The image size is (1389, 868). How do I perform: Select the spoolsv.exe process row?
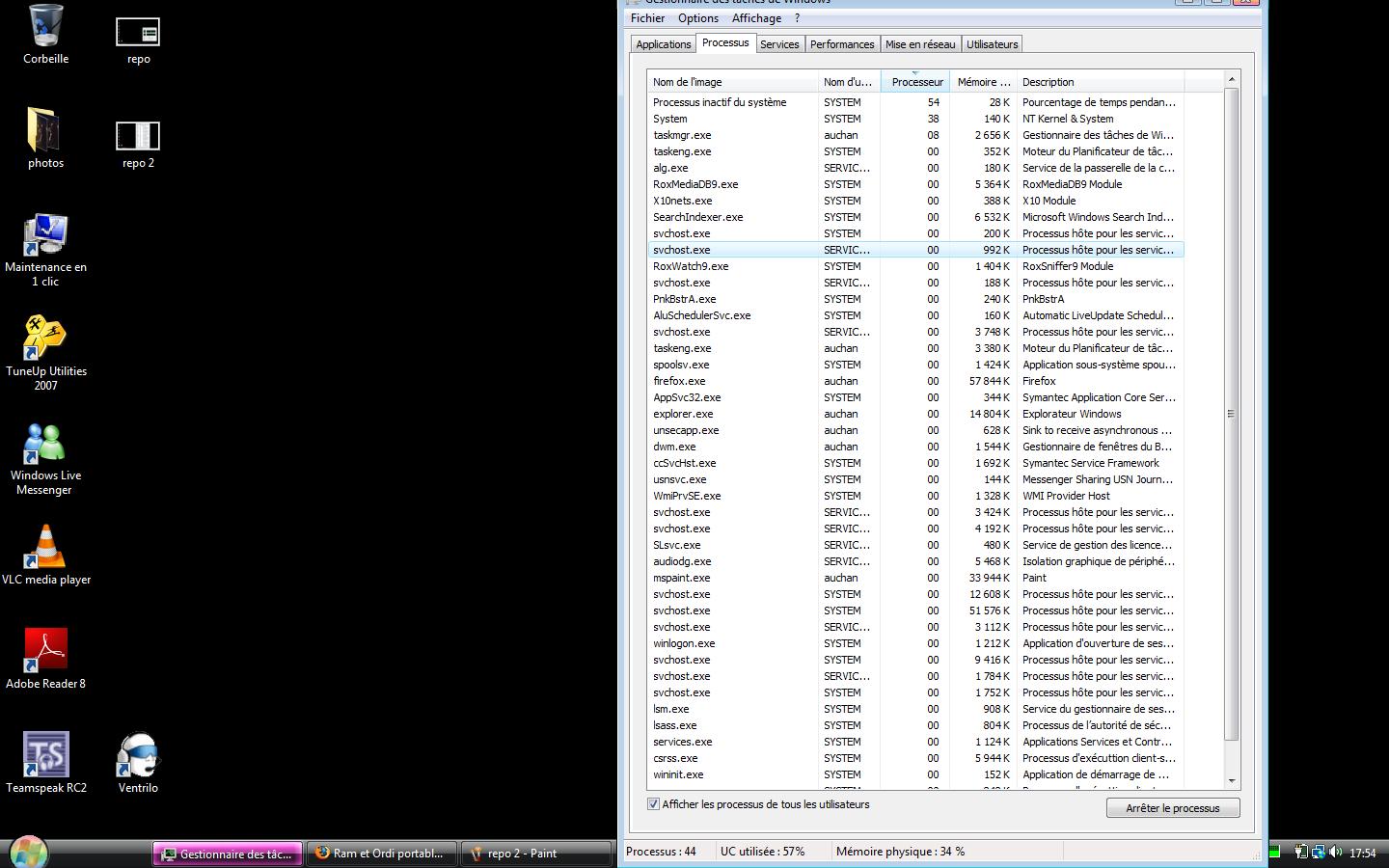point(915,365)
